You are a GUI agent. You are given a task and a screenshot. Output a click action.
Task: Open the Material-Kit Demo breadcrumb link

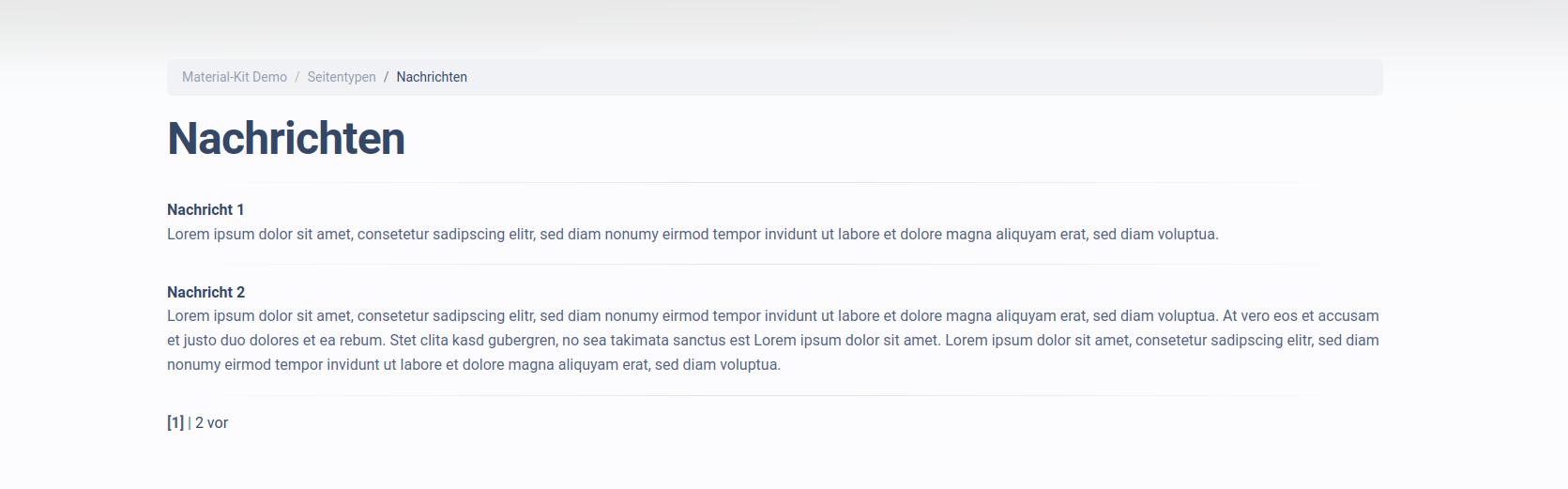235,77
